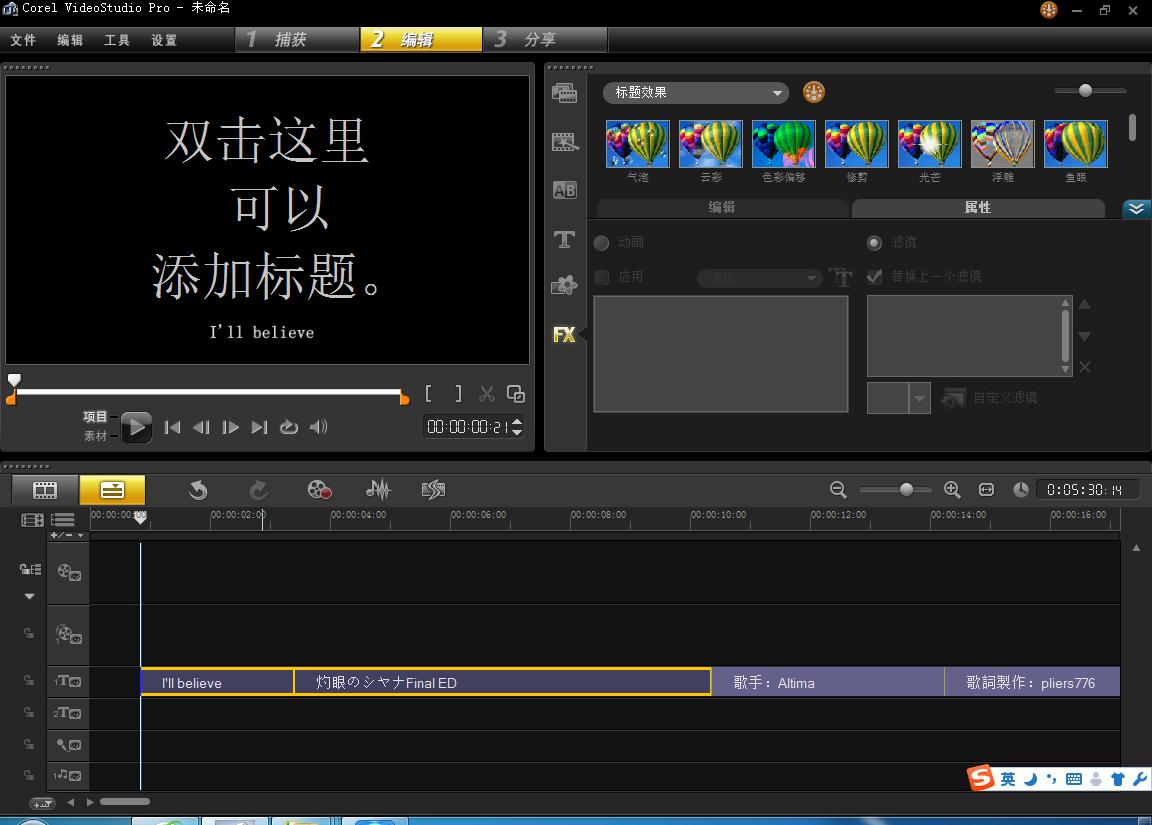Select the Media library icon in sidebar

(x=565, y=92)
